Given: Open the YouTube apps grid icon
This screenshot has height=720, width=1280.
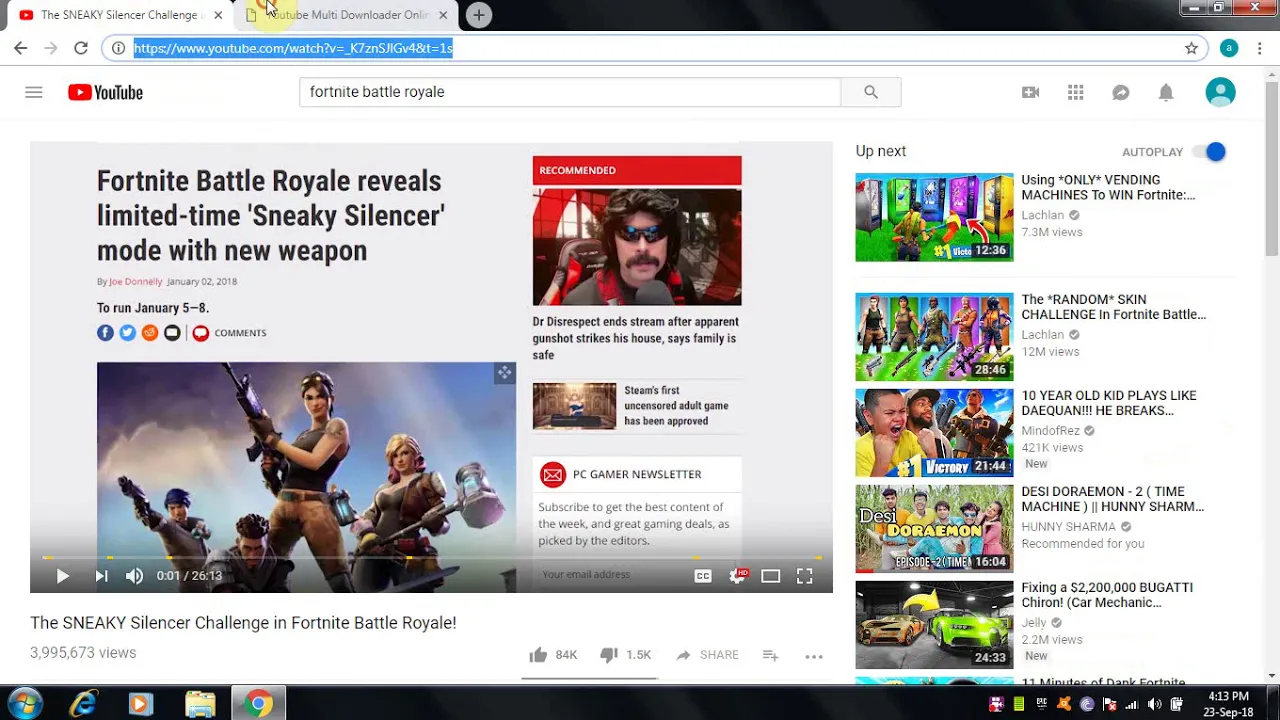Looking at the screenshot, I should (x=1076, y=92).
